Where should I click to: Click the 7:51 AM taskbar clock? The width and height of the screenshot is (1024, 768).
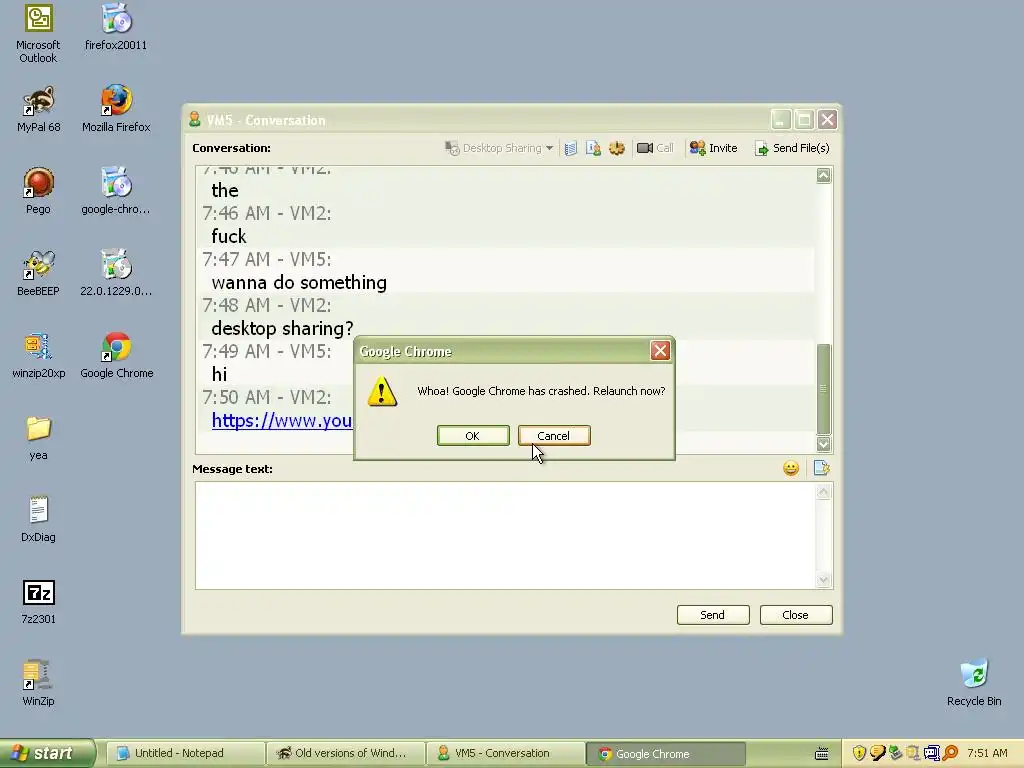(x=987, y=753)
